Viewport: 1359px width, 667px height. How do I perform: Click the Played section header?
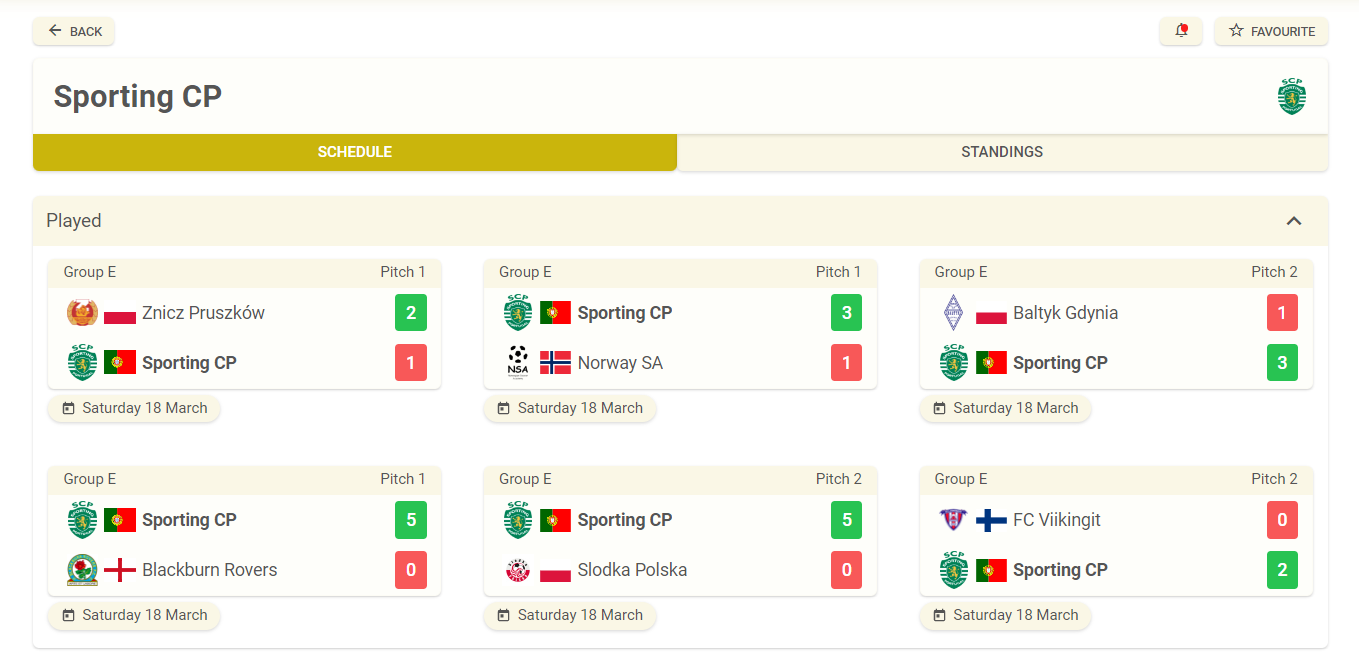(680, 221)
